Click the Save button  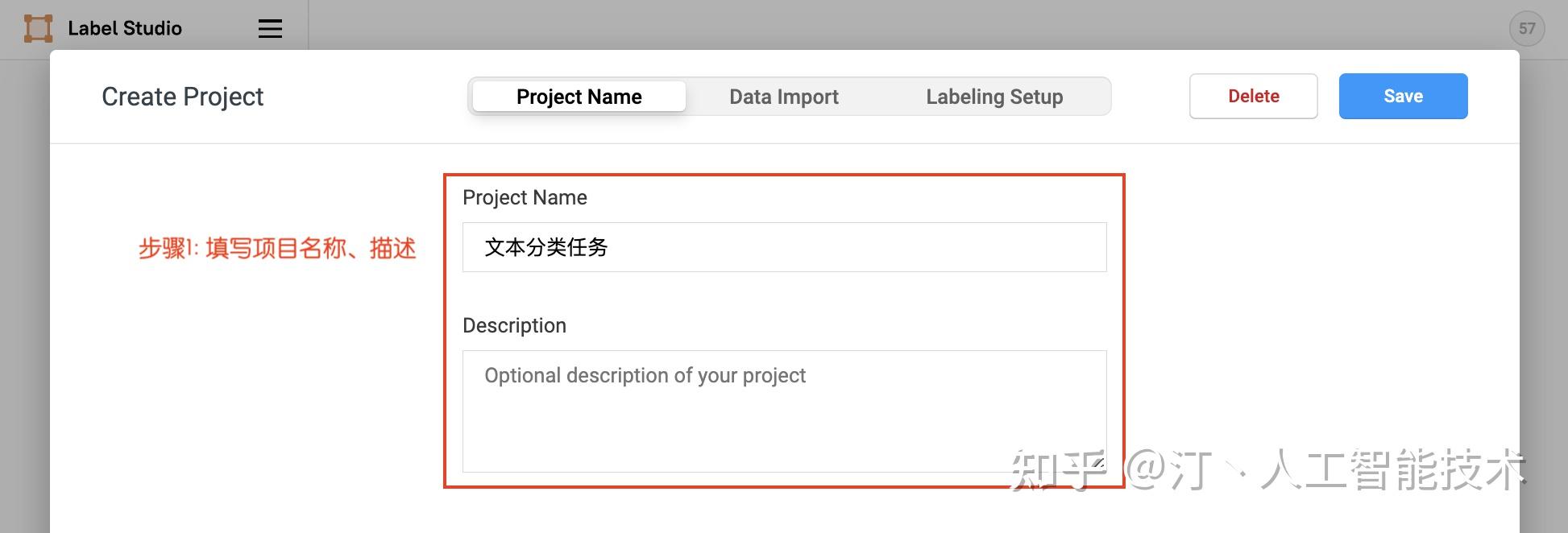1403,96
